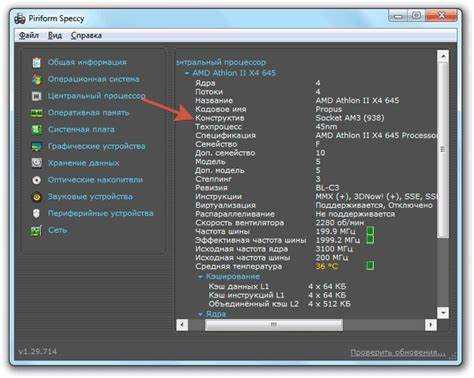Collapse the Кэширование section
474x378 pixels.
click(200, 277)
